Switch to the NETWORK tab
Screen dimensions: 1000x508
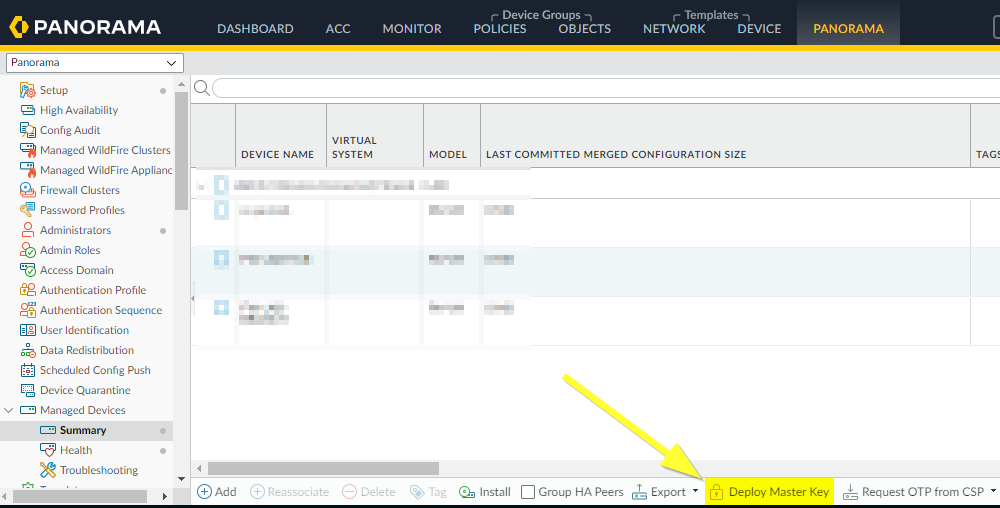[x=674, y=29]
